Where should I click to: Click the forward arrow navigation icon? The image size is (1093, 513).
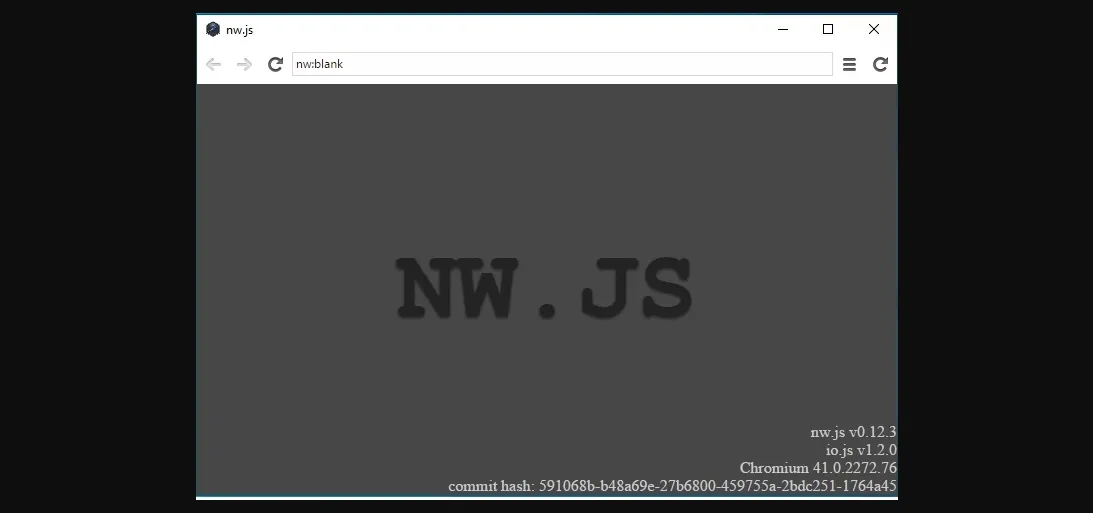244,65
